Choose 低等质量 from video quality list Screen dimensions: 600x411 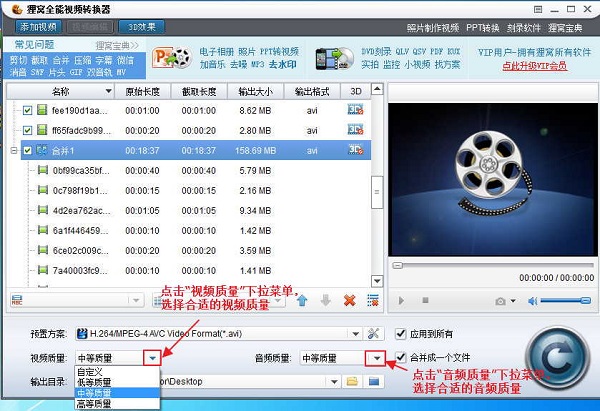(117, 382)
